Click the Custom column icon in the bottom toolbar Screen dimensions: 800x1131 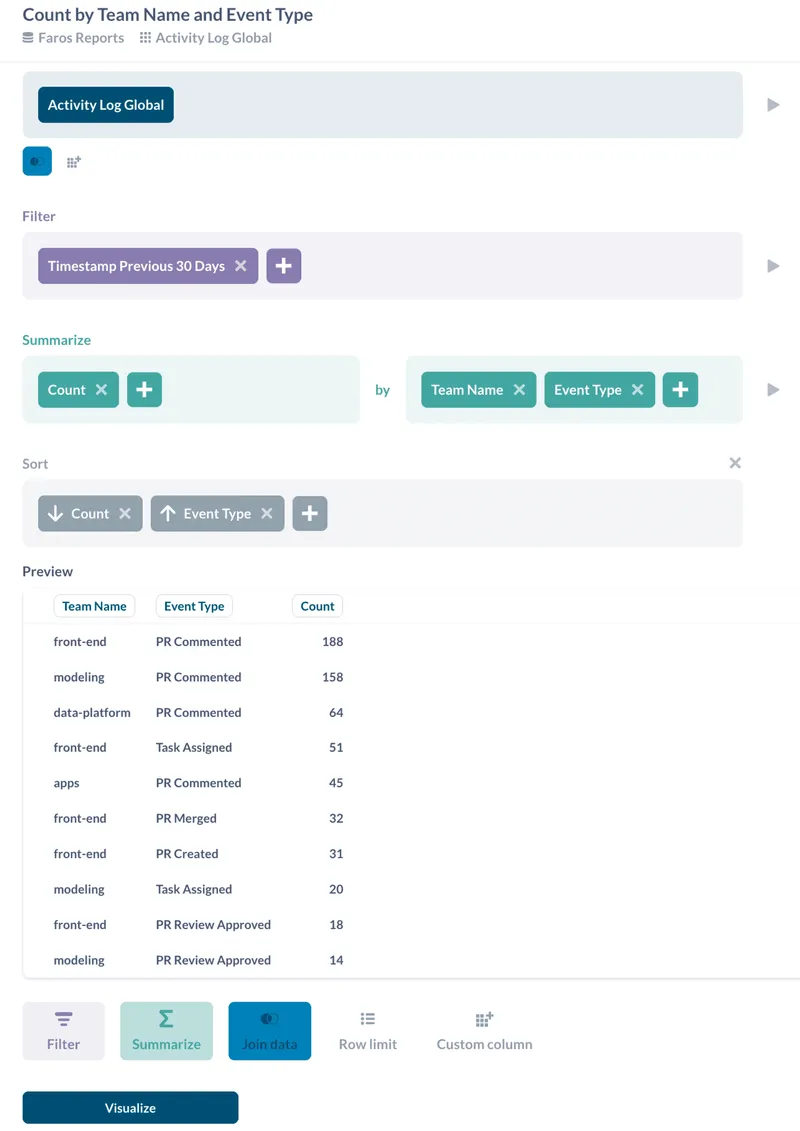tap(484, 1030)
